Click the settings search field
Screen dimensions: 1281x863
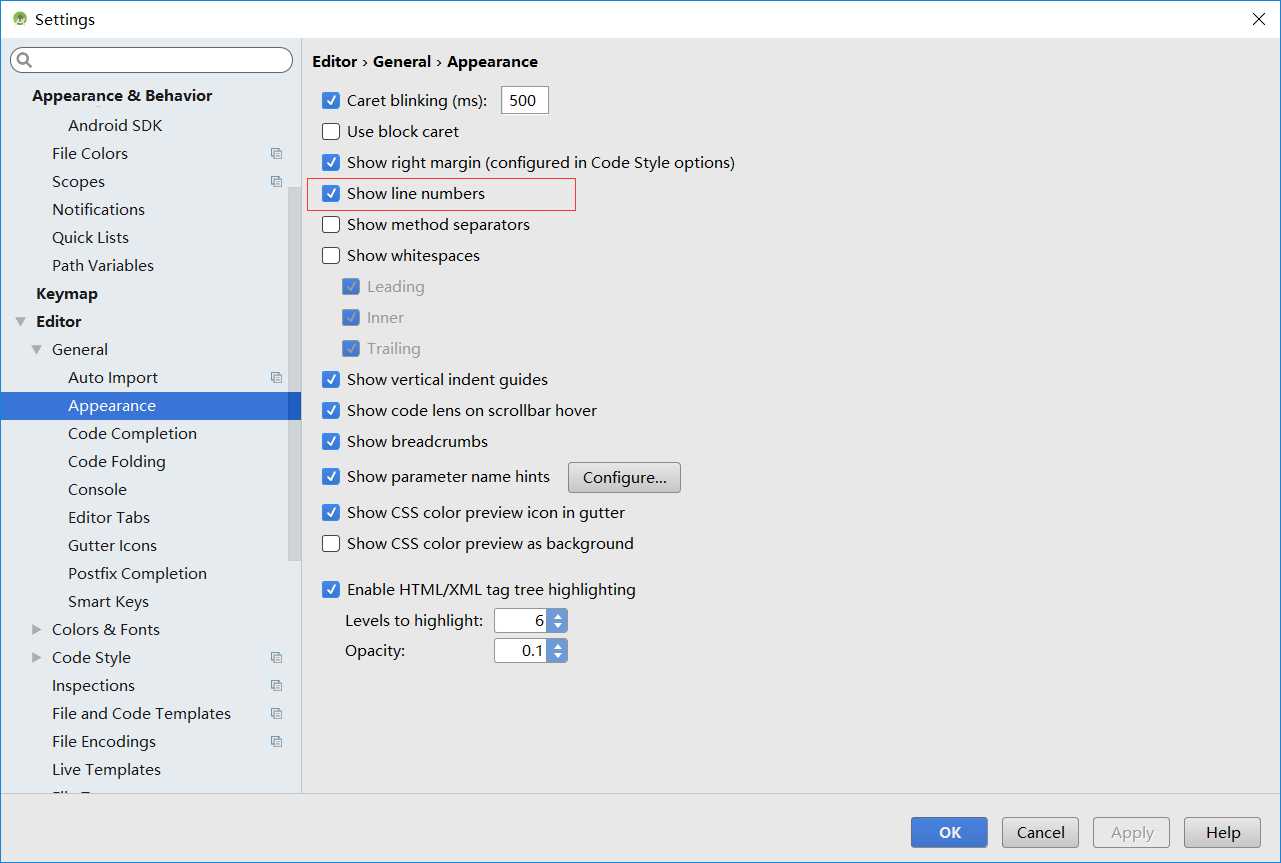(151, 61)
